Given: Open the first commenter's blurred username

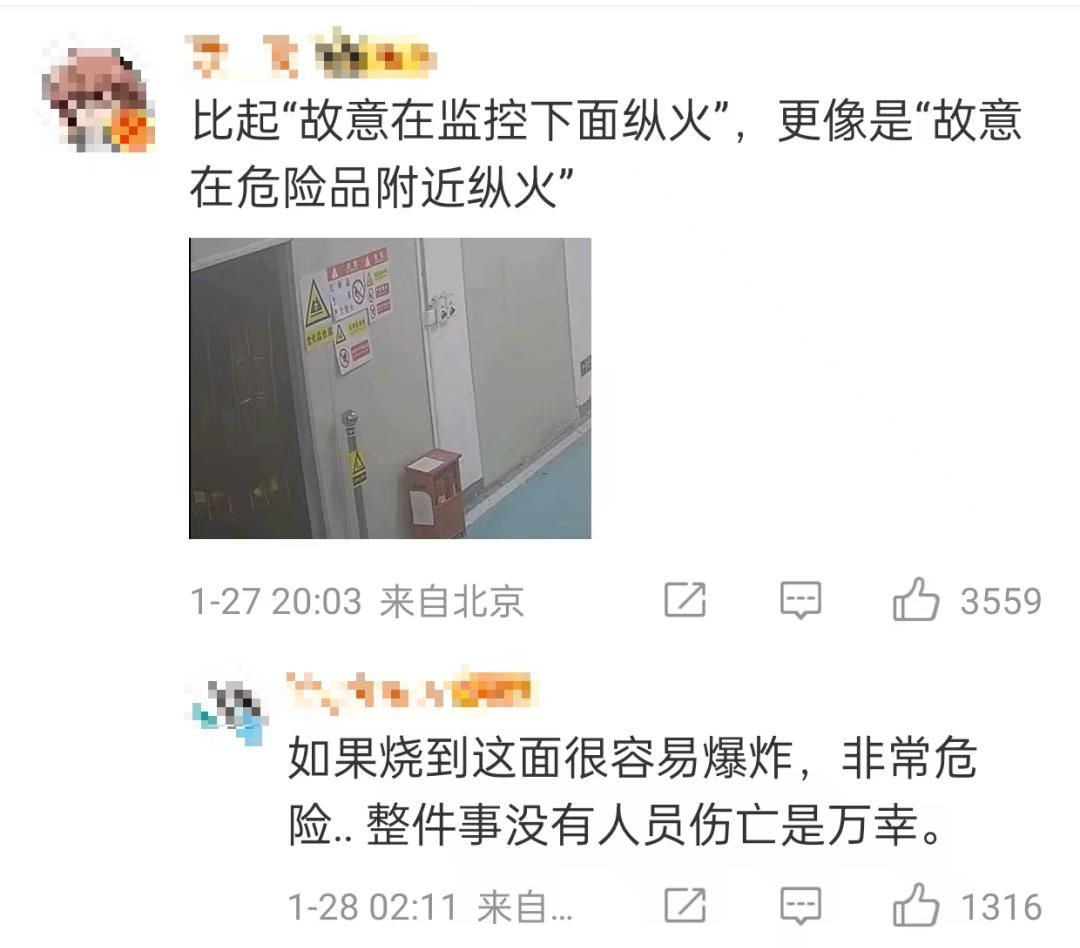Looking at the screenshot, I should (243, 55).
